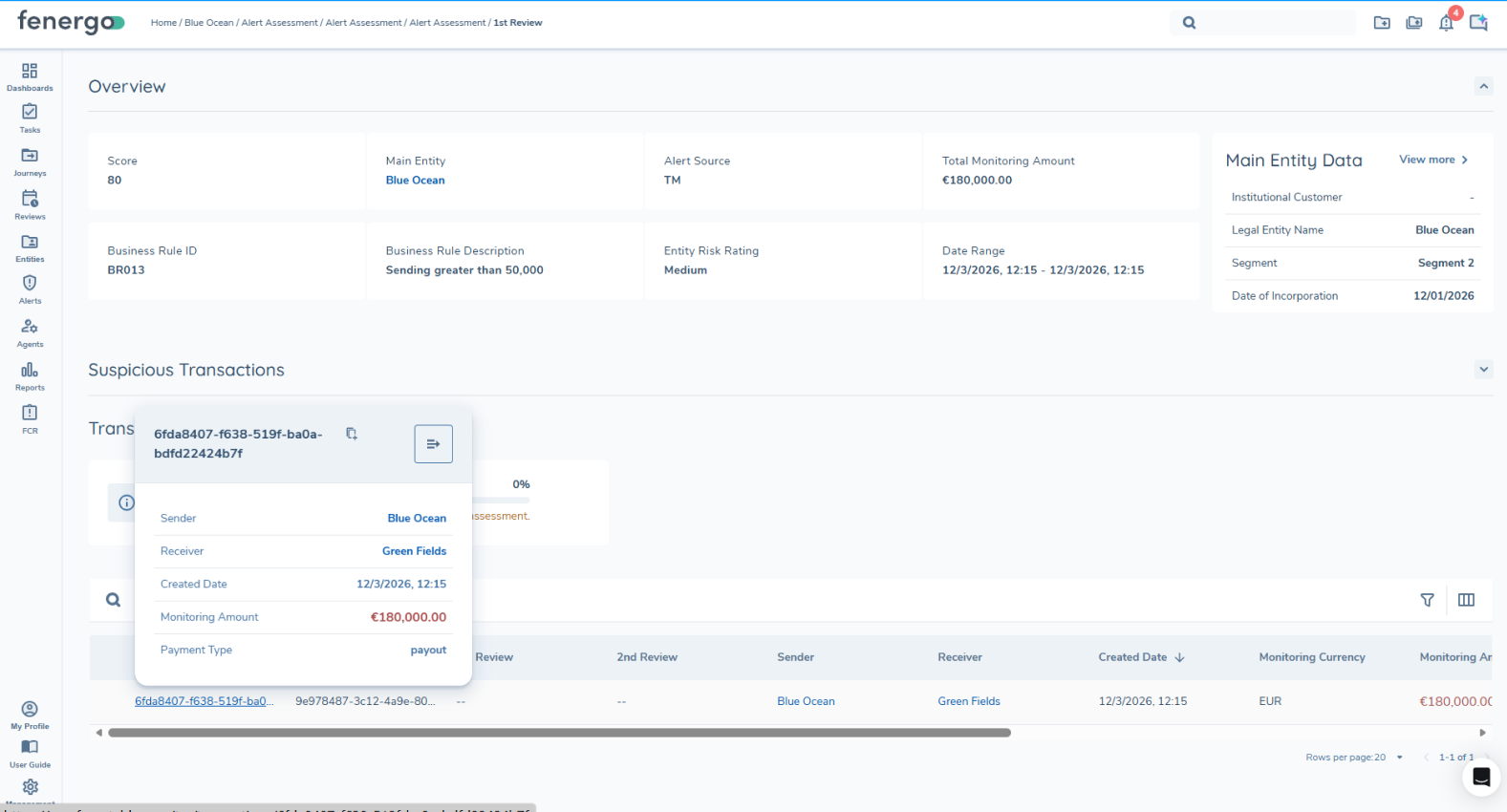Open the messages icon in header

[1478, 23]
